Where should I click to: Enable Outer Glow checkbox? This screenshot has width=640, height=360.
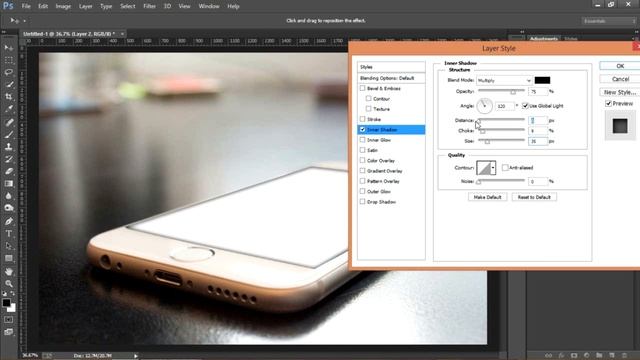(x=362, y=191)
